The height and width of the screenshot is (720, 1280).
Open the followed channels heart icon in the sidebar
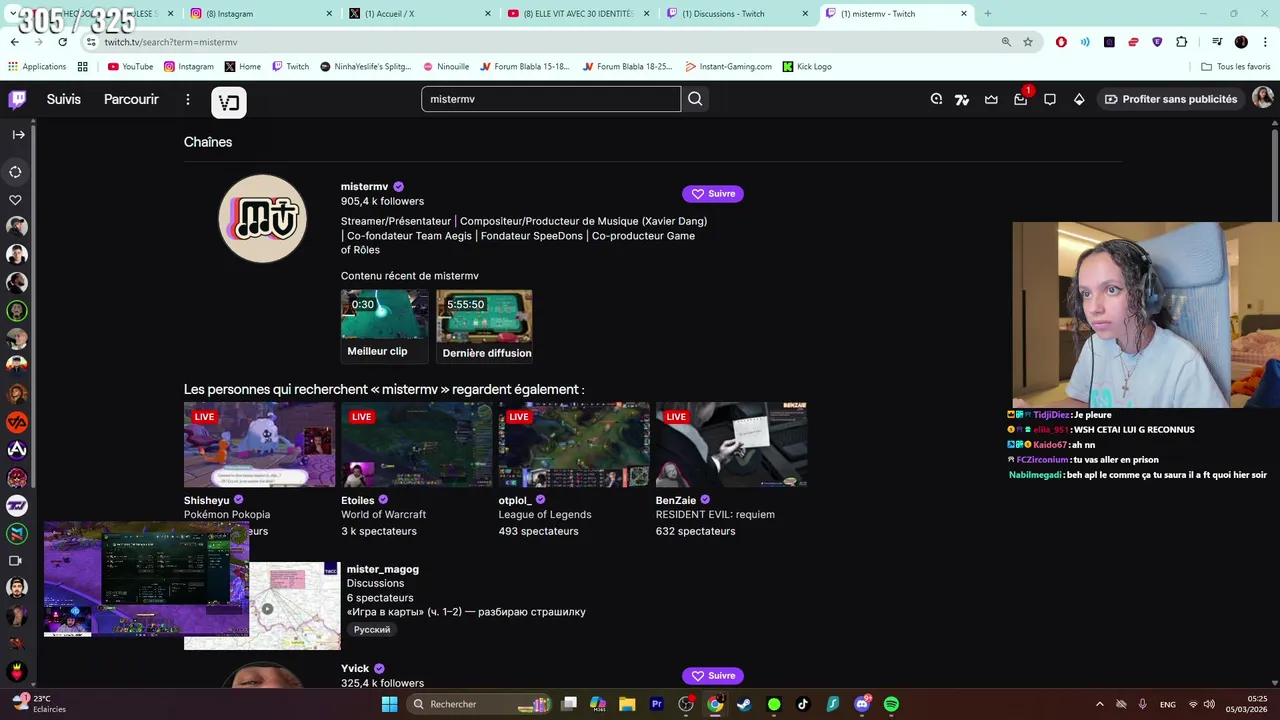[15, 200]
